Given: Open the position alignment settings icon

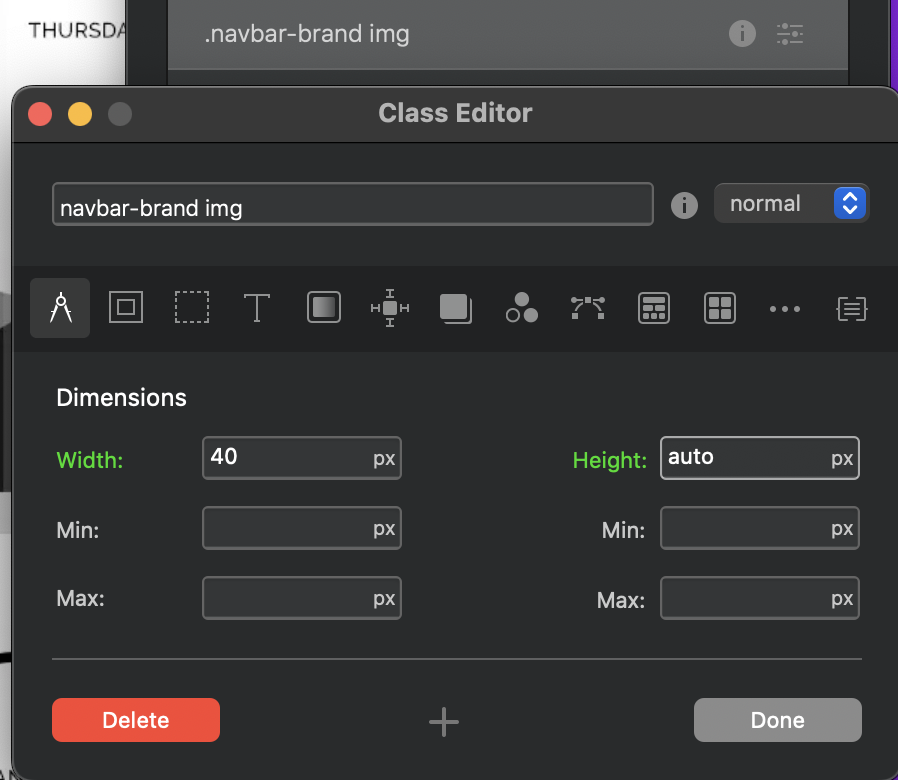Looking at the screenshot, I should pyautogui.click(x=389, y=308).
